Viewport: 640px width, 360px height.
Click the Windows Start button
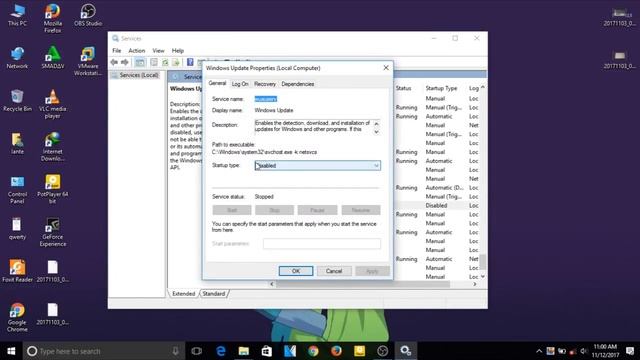(11, 351)
